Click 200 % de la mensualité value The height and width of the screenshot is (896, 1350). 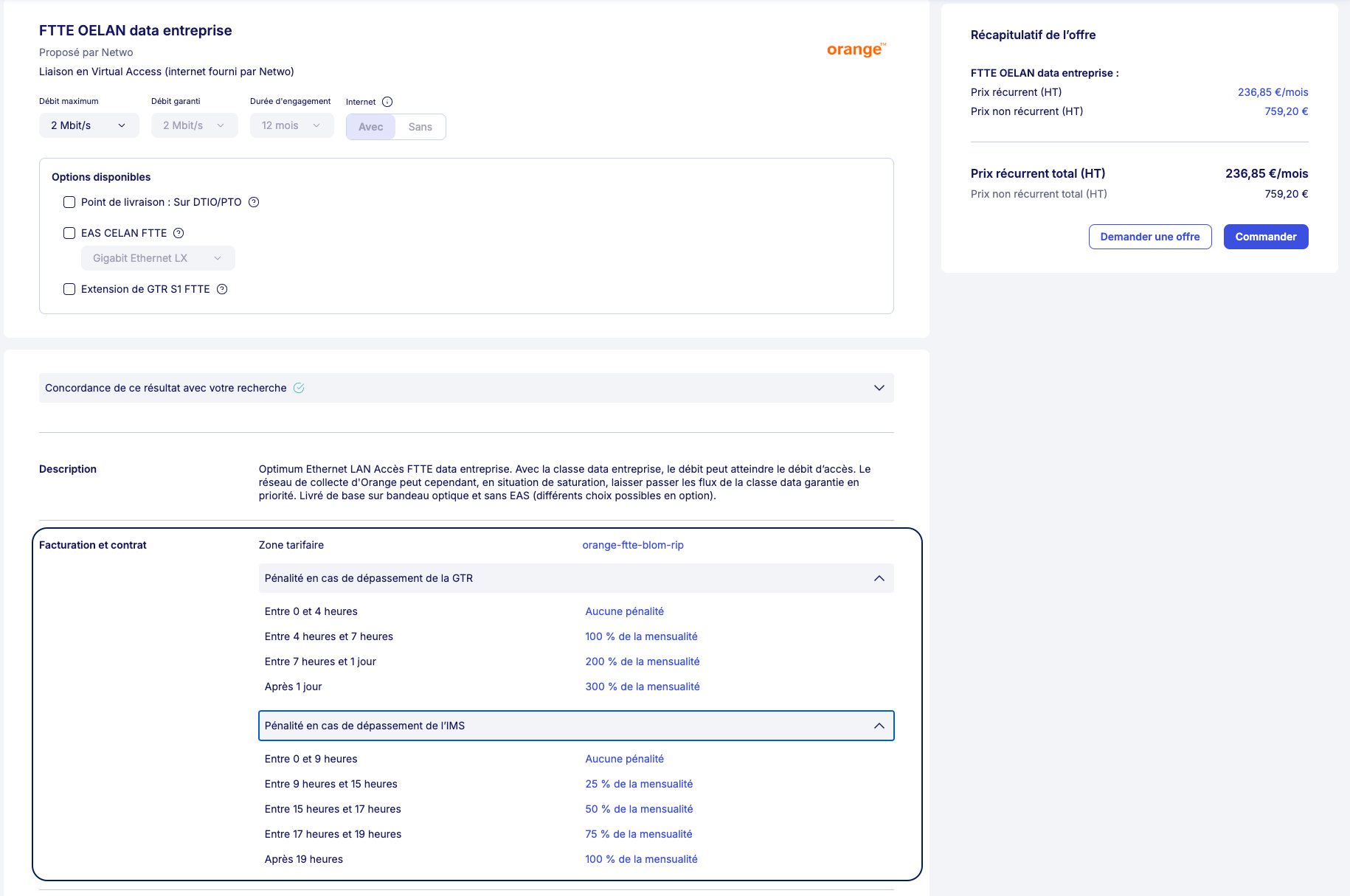(643, 661)
